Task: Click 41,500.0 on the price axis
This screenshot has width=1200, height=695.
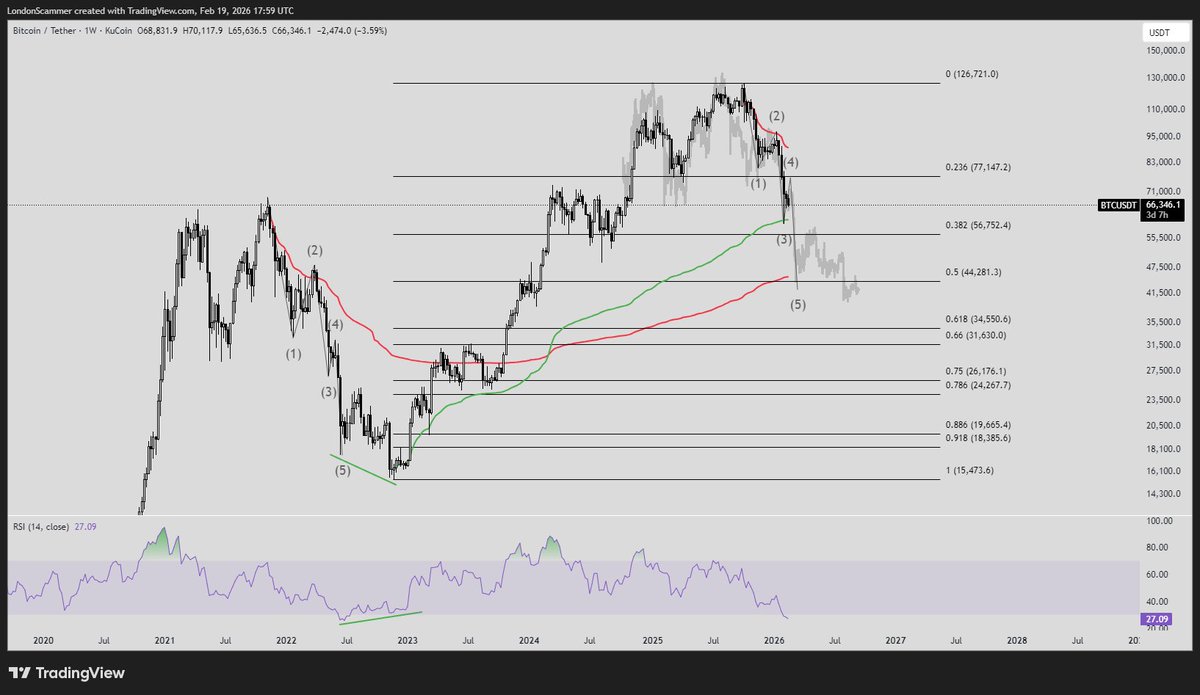Action: 1165,292
